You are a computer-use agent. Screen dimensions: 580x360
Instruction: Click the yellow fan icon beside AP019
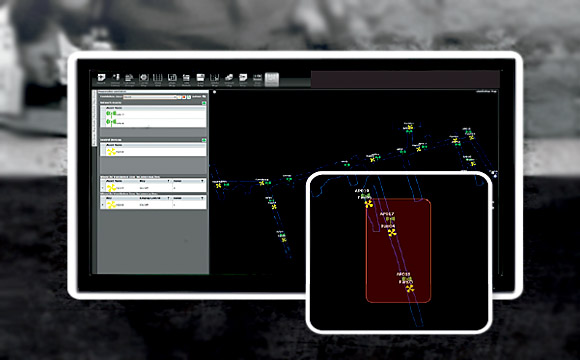(x=368, y=204)
